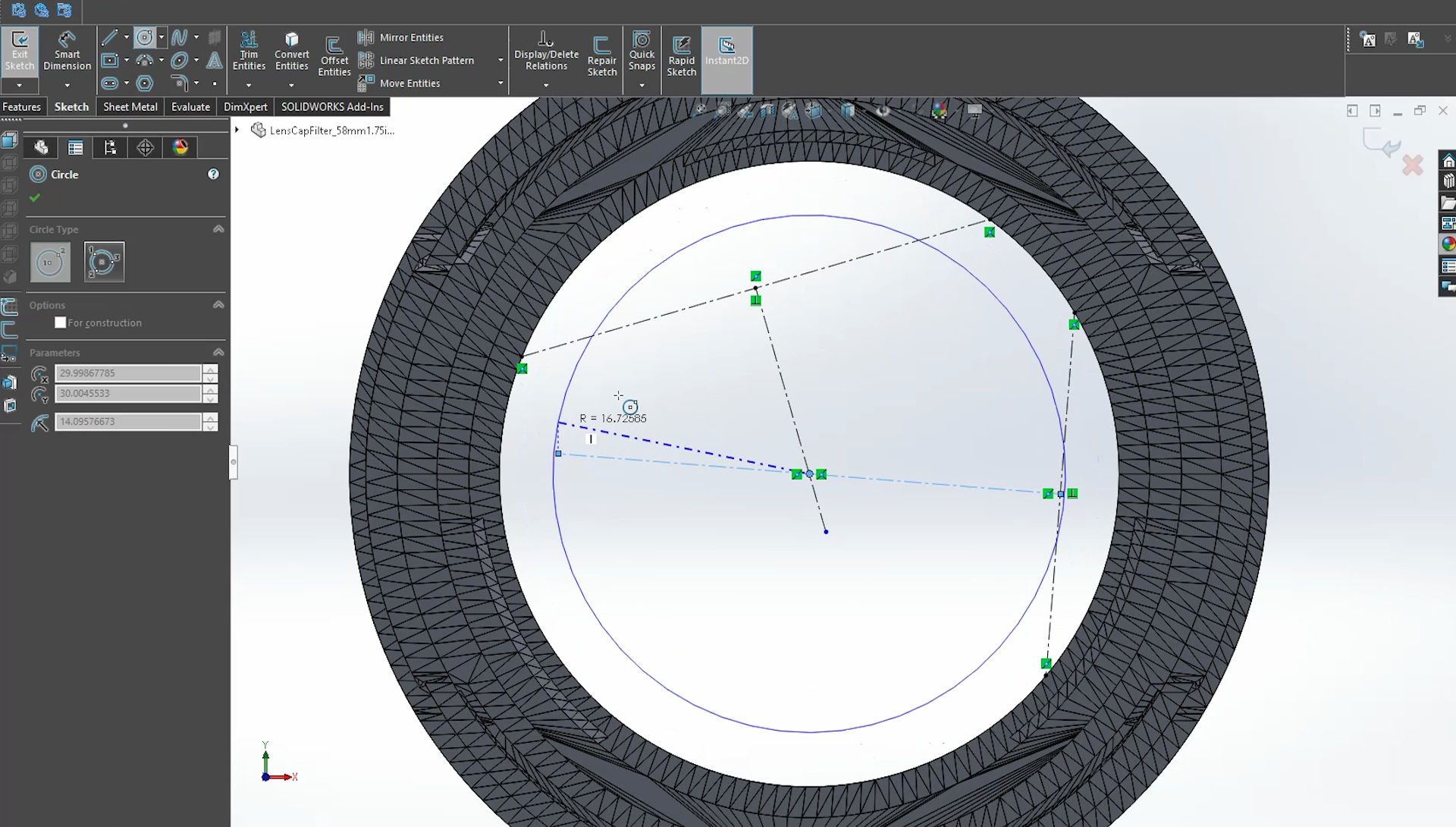
Task: Open Trim Entities dropdown arrow
Action: 249,85
